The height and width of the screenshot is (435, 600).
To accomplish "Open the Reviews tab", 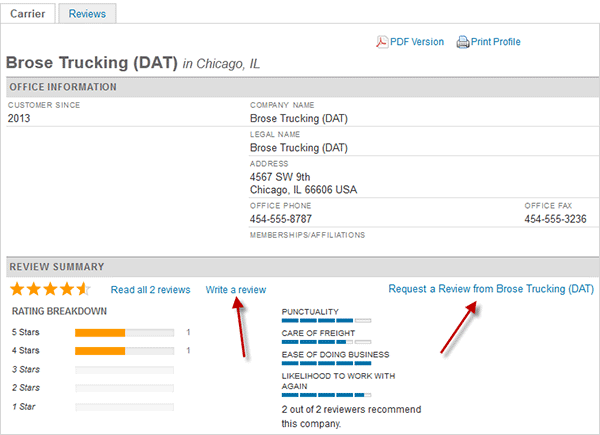I will 87,14.
